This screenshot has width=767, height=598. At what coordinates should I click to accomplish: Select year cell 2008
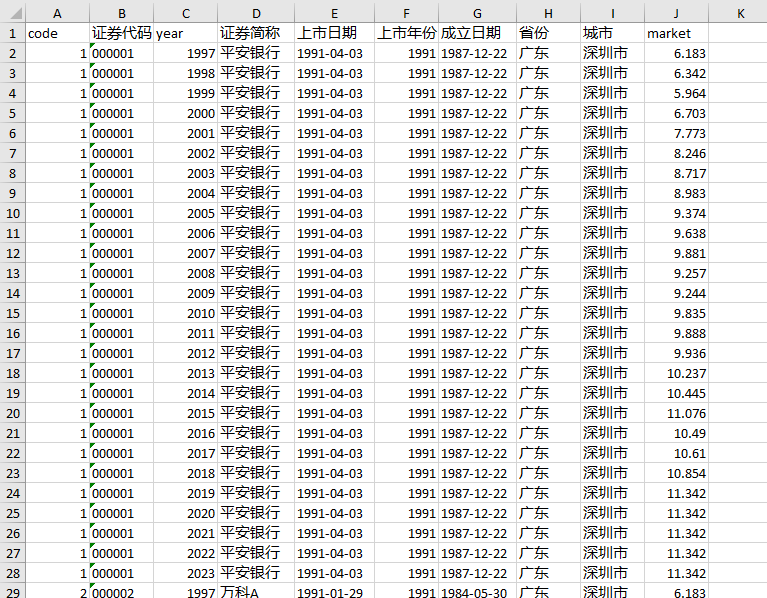[x=185, y=273]
